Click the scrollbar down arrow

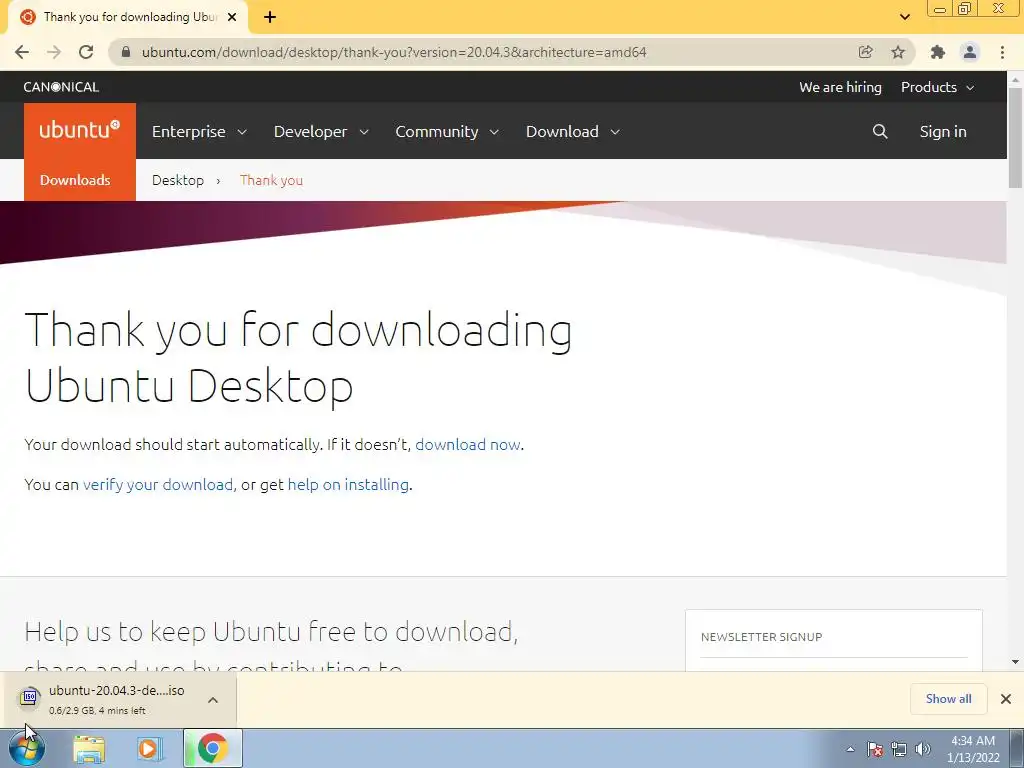[1015, 662]
